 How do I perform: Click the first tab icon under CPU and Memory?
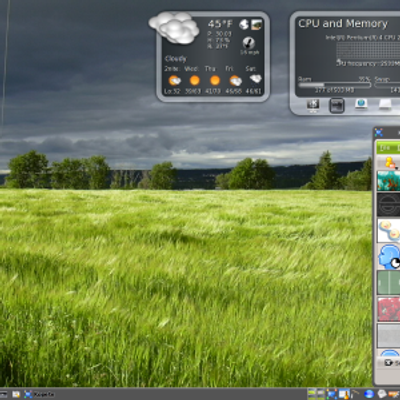coord(313,105)
